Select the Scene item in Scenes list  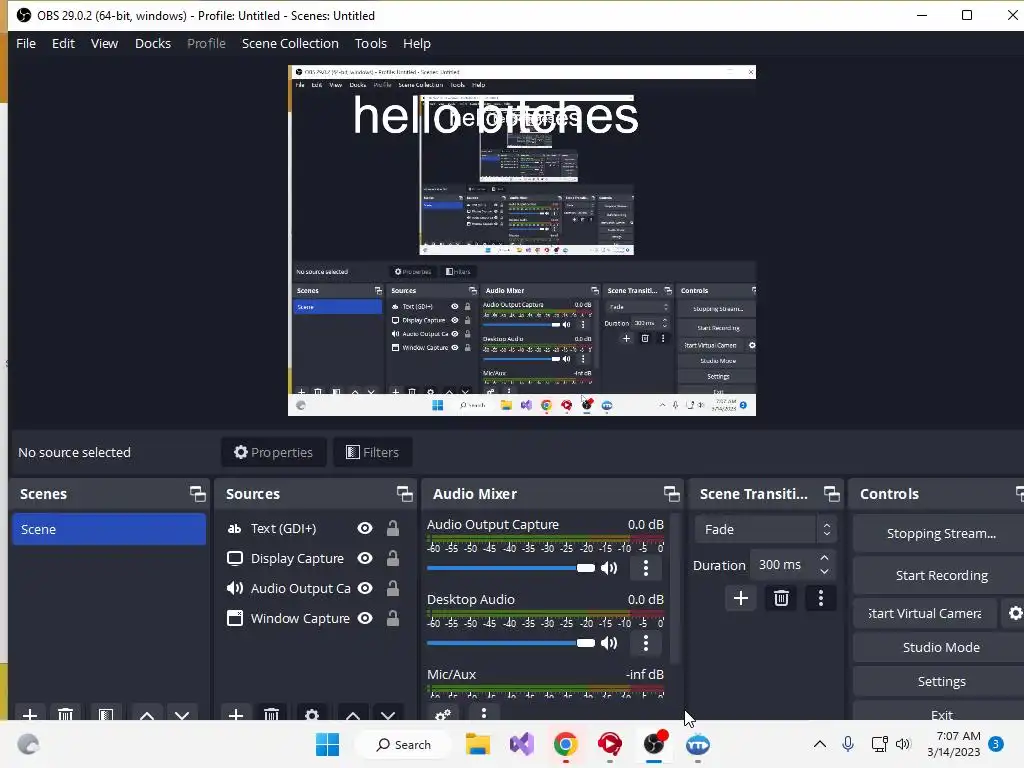click(109, 529)
